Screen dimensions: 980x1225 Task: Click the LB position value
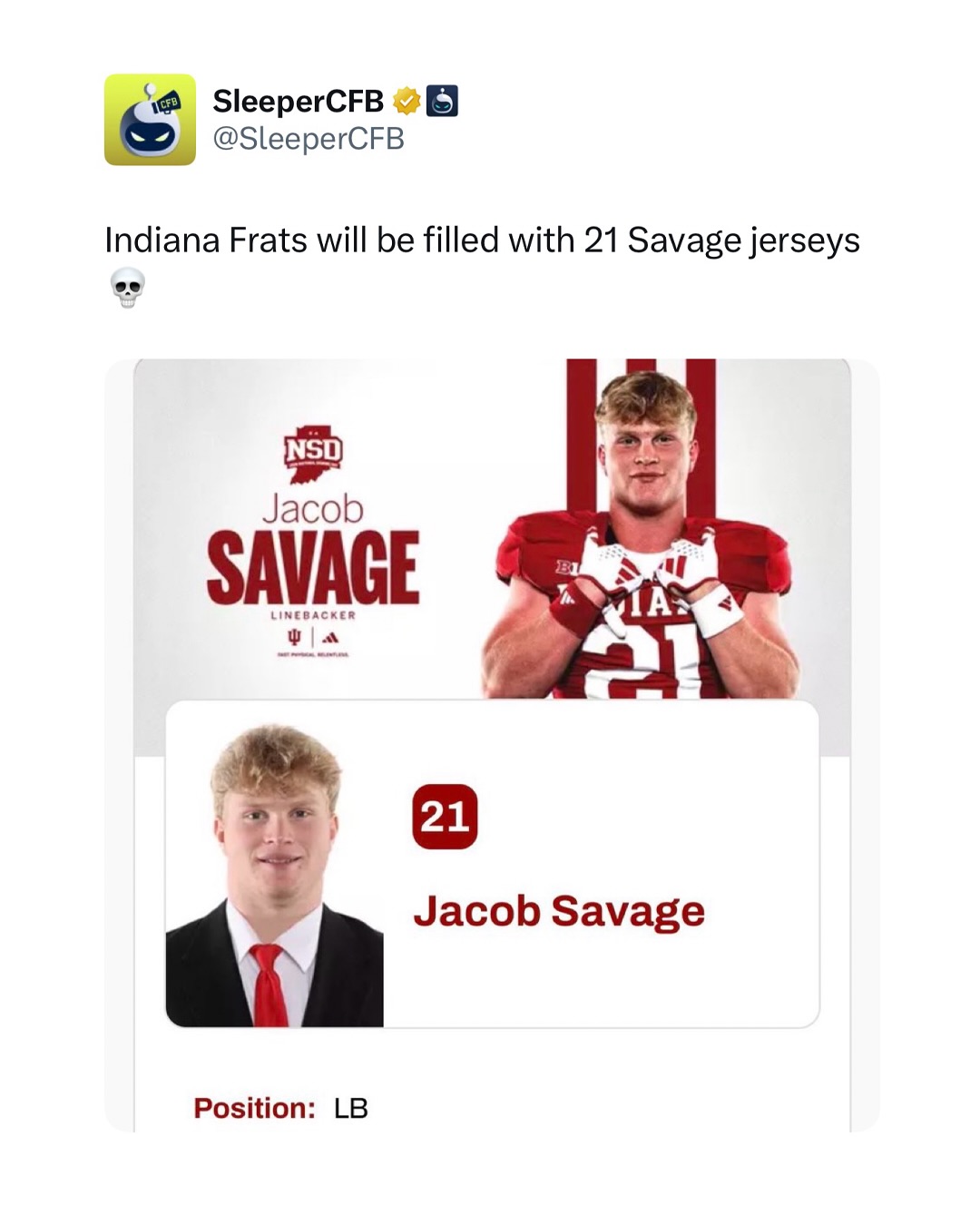351,1108
